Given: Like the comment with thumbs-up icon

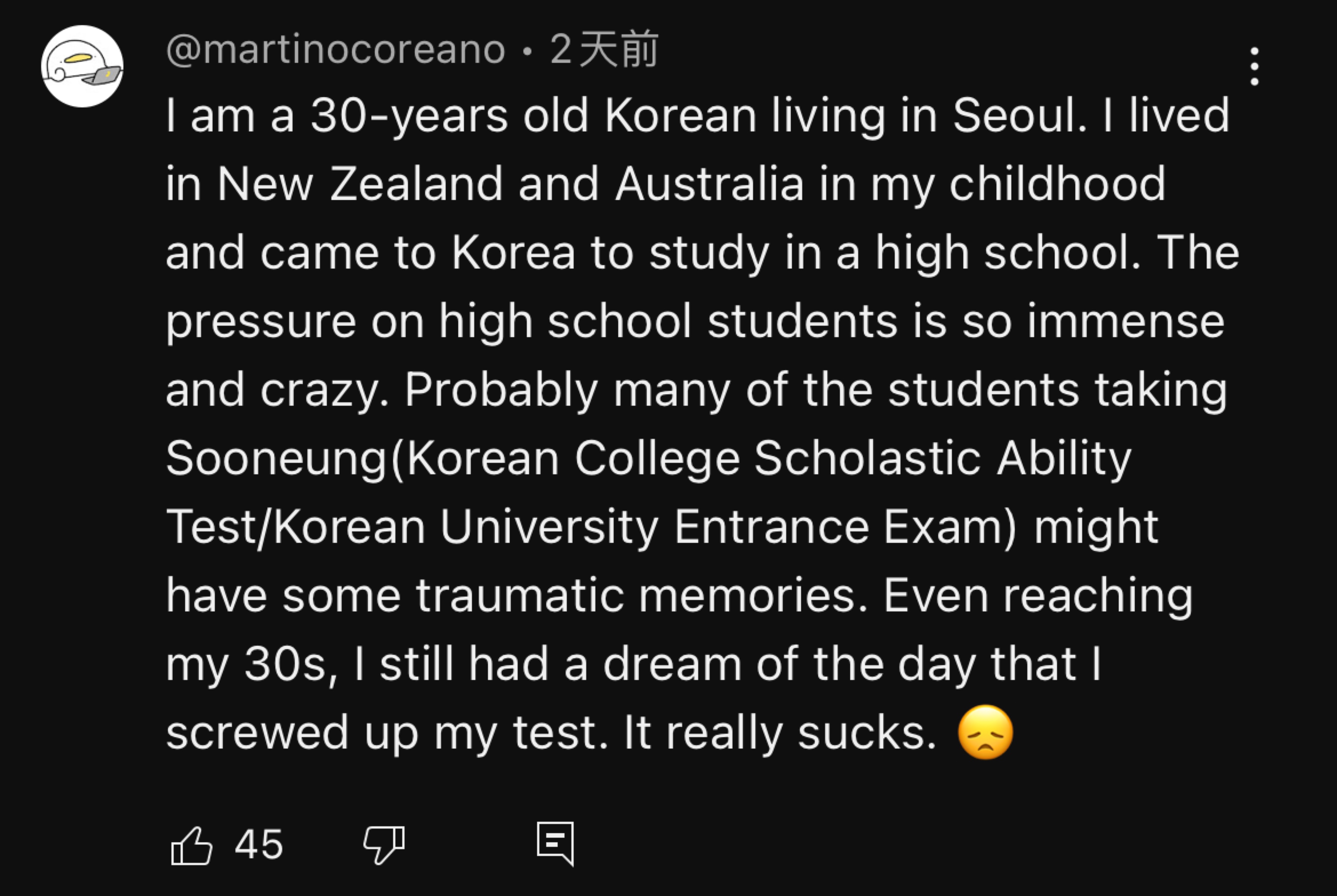Looking at the screenshot, I should click(191, 845).
